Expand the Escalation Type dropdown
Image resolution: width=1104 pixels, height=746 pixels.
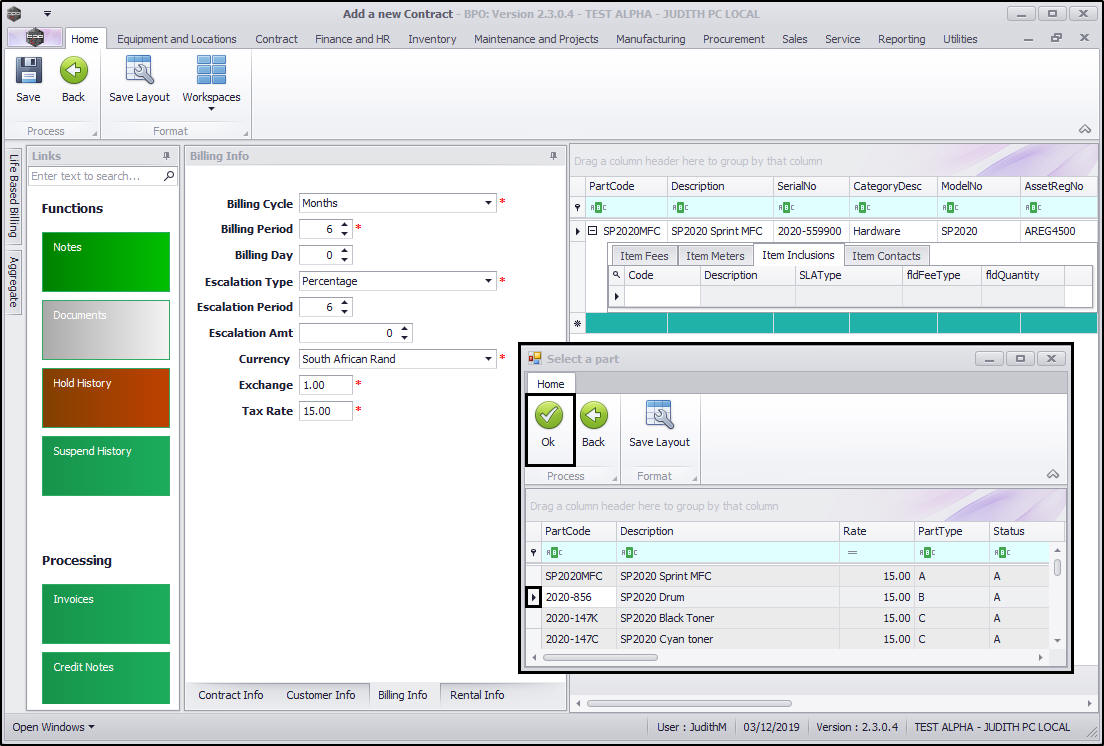tap(489, 281)
